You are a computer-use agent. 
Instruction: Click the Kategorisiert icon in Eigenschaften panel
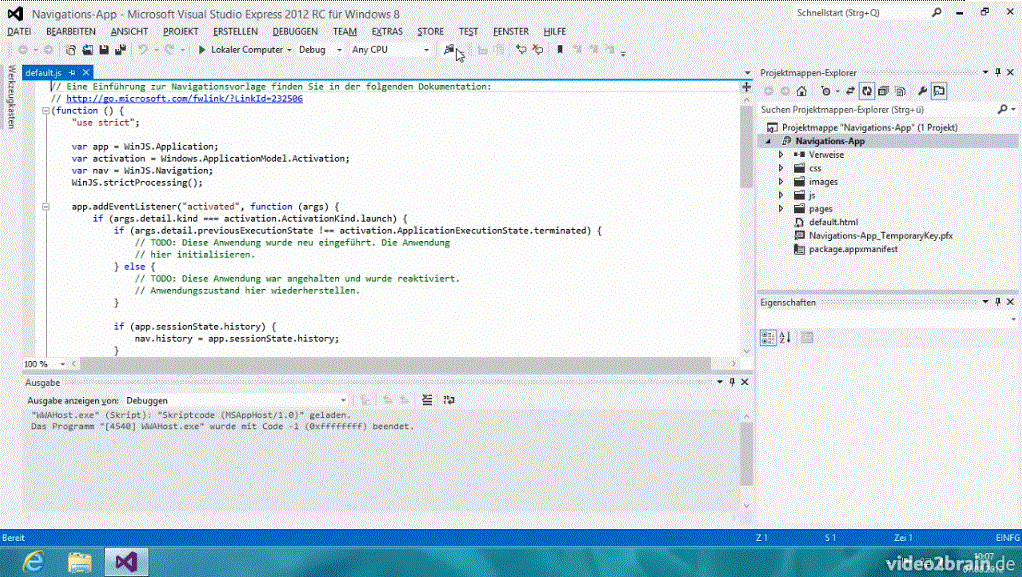click(768, 337)
